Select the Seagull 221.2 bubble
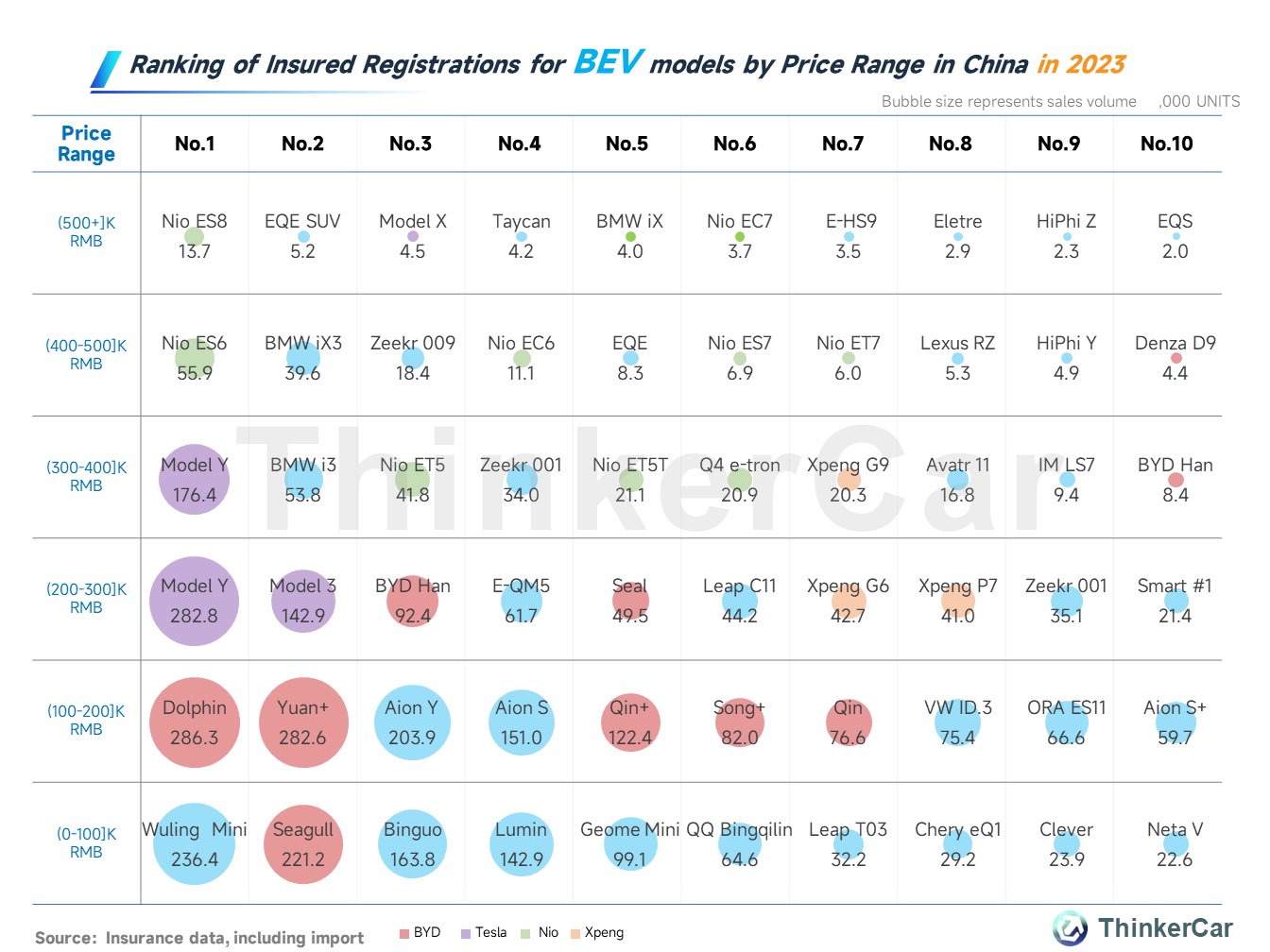 tap(302, 844)
